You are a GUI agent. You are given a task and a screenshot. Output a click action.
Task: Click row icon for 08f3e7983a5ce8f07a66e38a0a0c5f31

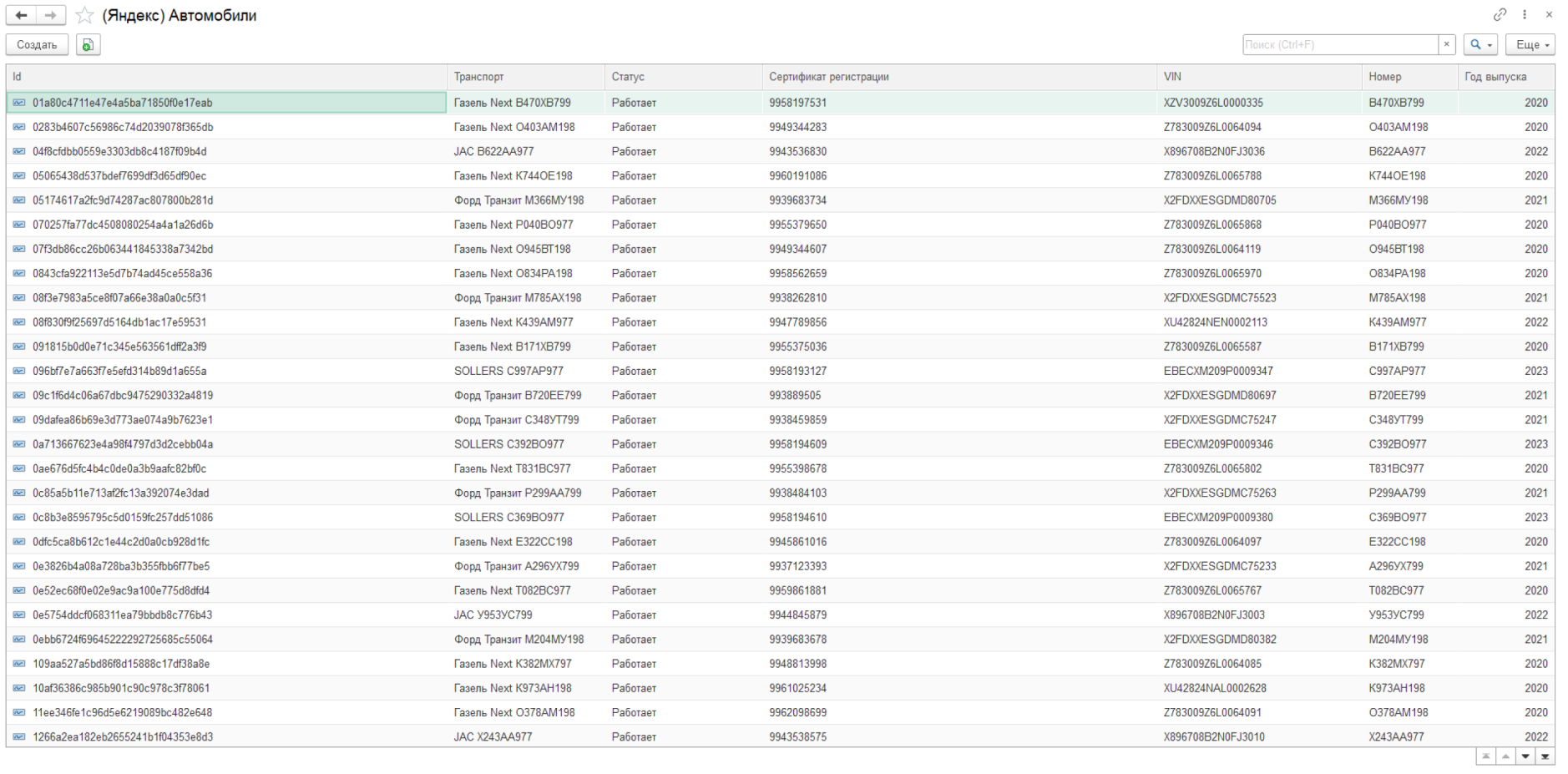click(19, 298)
